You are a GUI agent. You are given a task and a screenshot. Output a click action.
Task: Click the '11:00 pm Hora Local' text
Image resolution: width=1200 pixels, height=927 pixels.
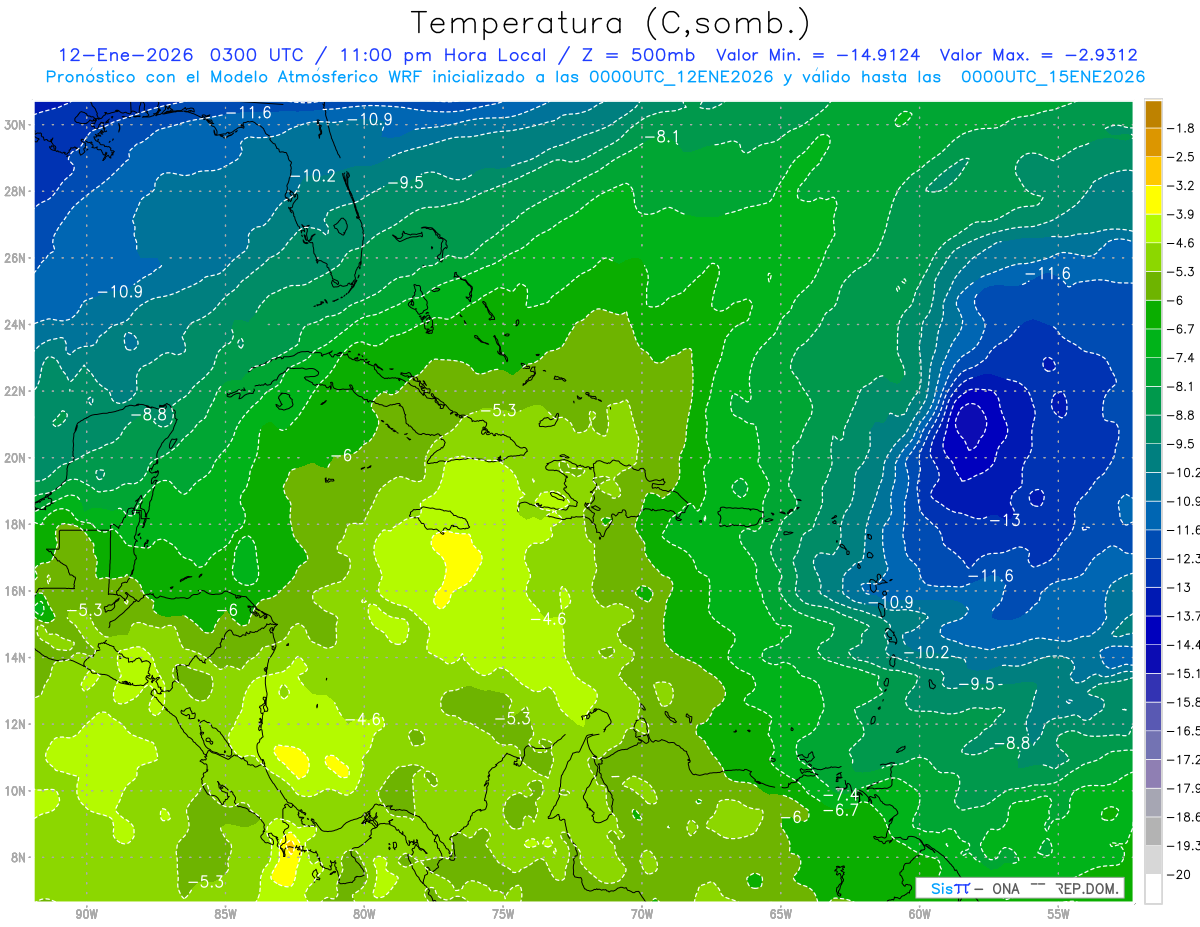click(445, 55)
